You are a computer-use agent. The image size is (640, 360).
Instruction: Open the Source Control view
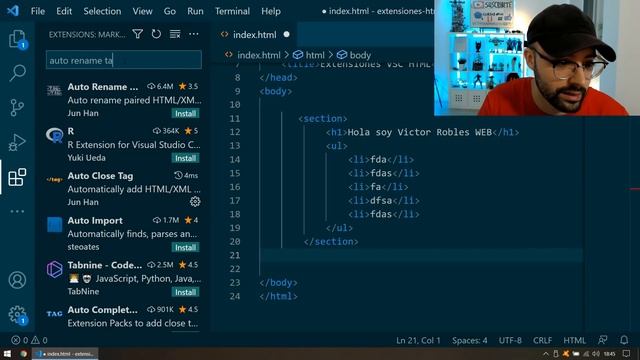pos(17,108)
